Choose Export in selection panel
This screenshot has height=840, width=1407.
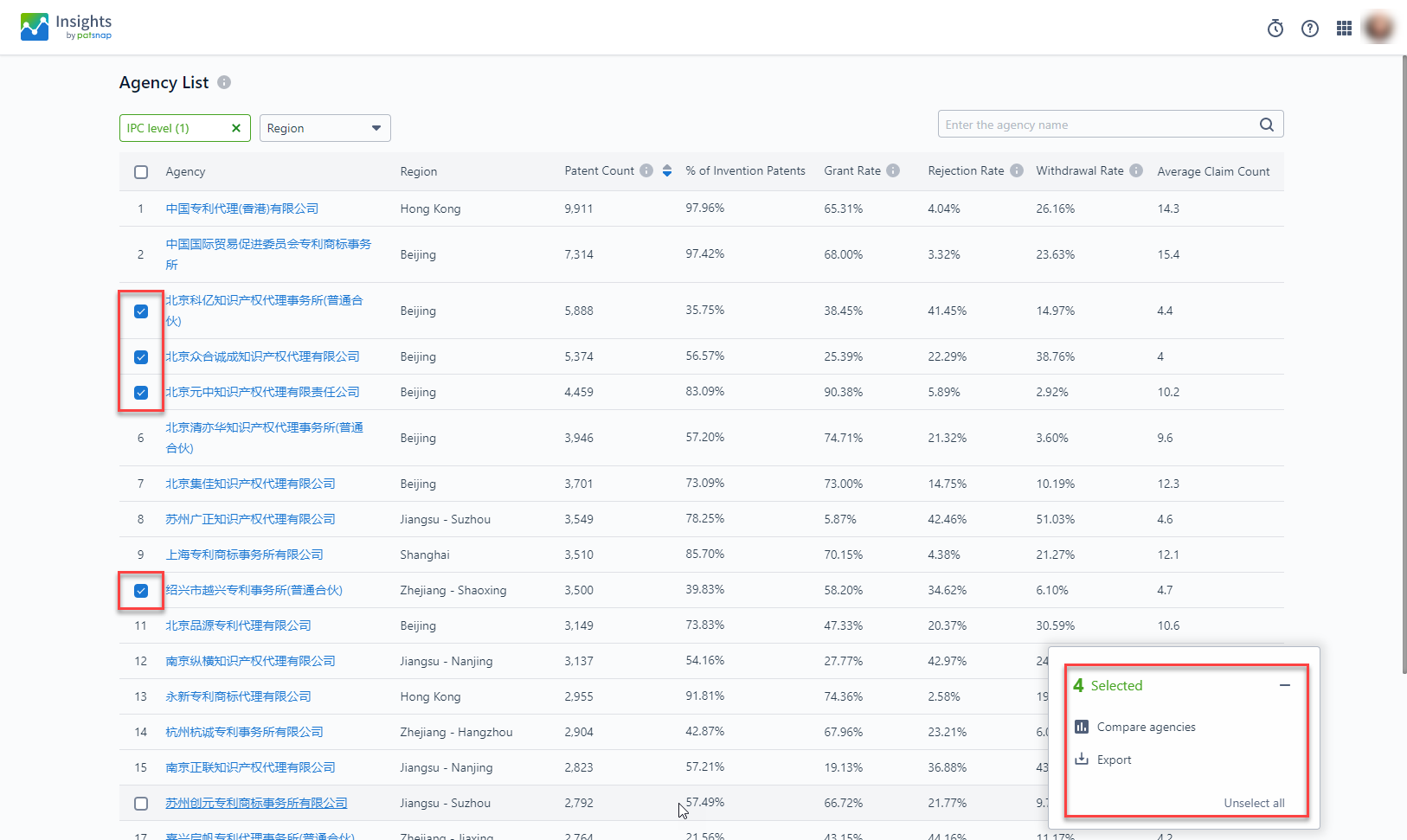pyautogui.click(x=1113, y=760)
